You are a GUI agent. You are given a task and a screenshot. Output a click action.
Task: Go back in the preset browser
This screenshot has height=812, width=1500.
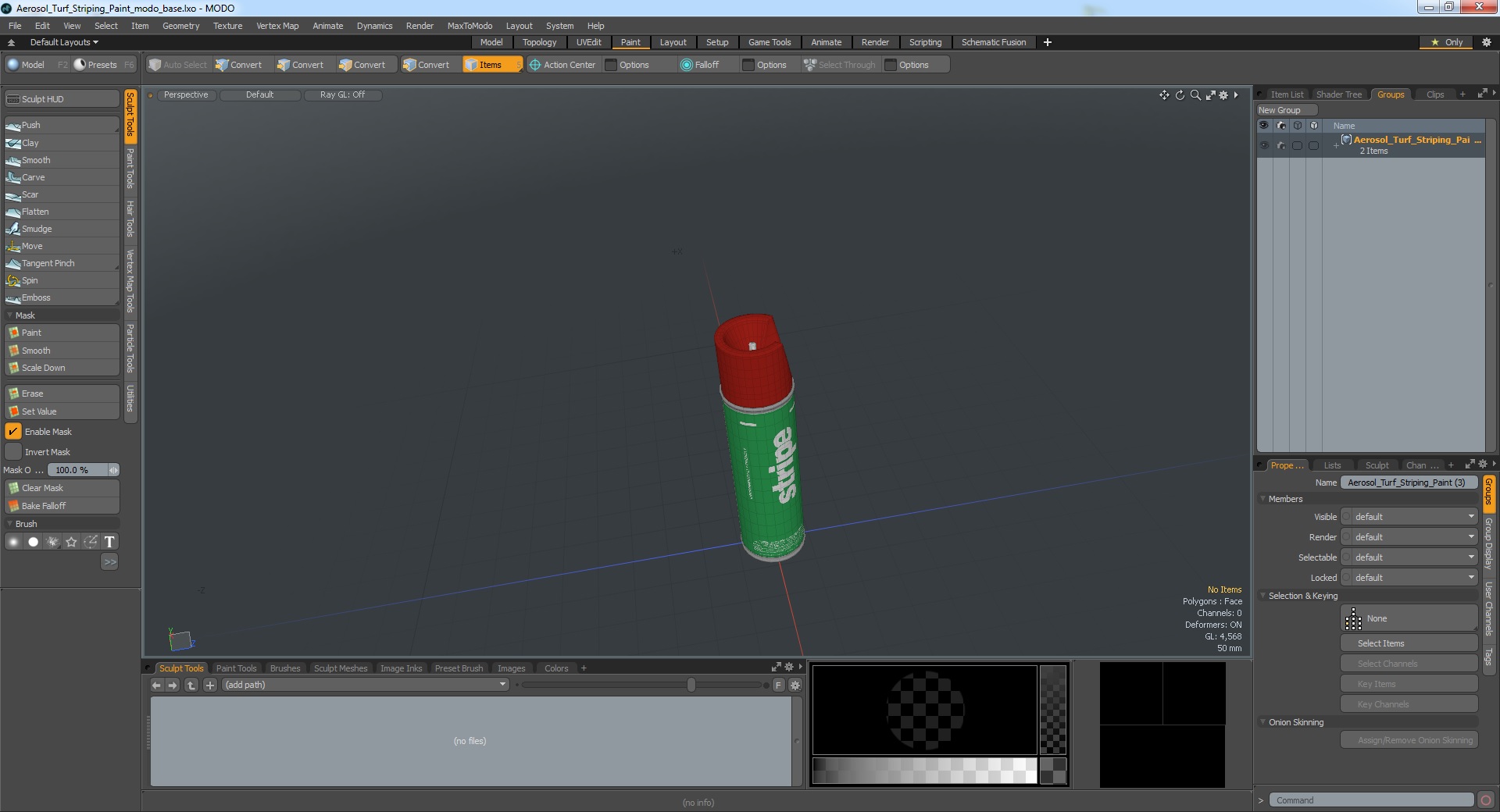click(156, 685)
